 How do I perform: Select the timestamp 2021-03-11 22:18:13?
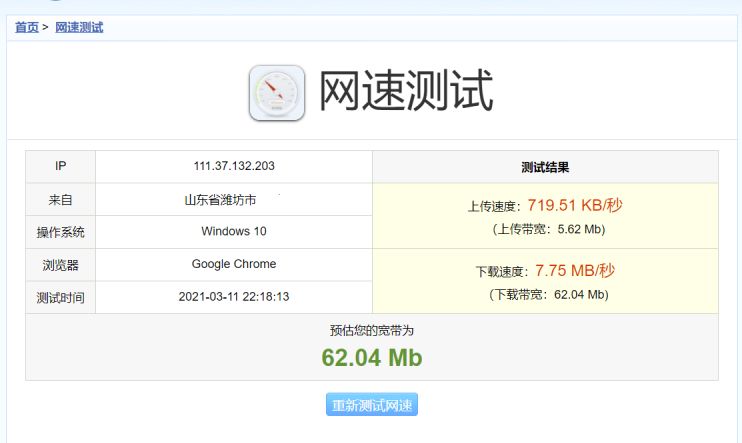(x=234, y=297)
